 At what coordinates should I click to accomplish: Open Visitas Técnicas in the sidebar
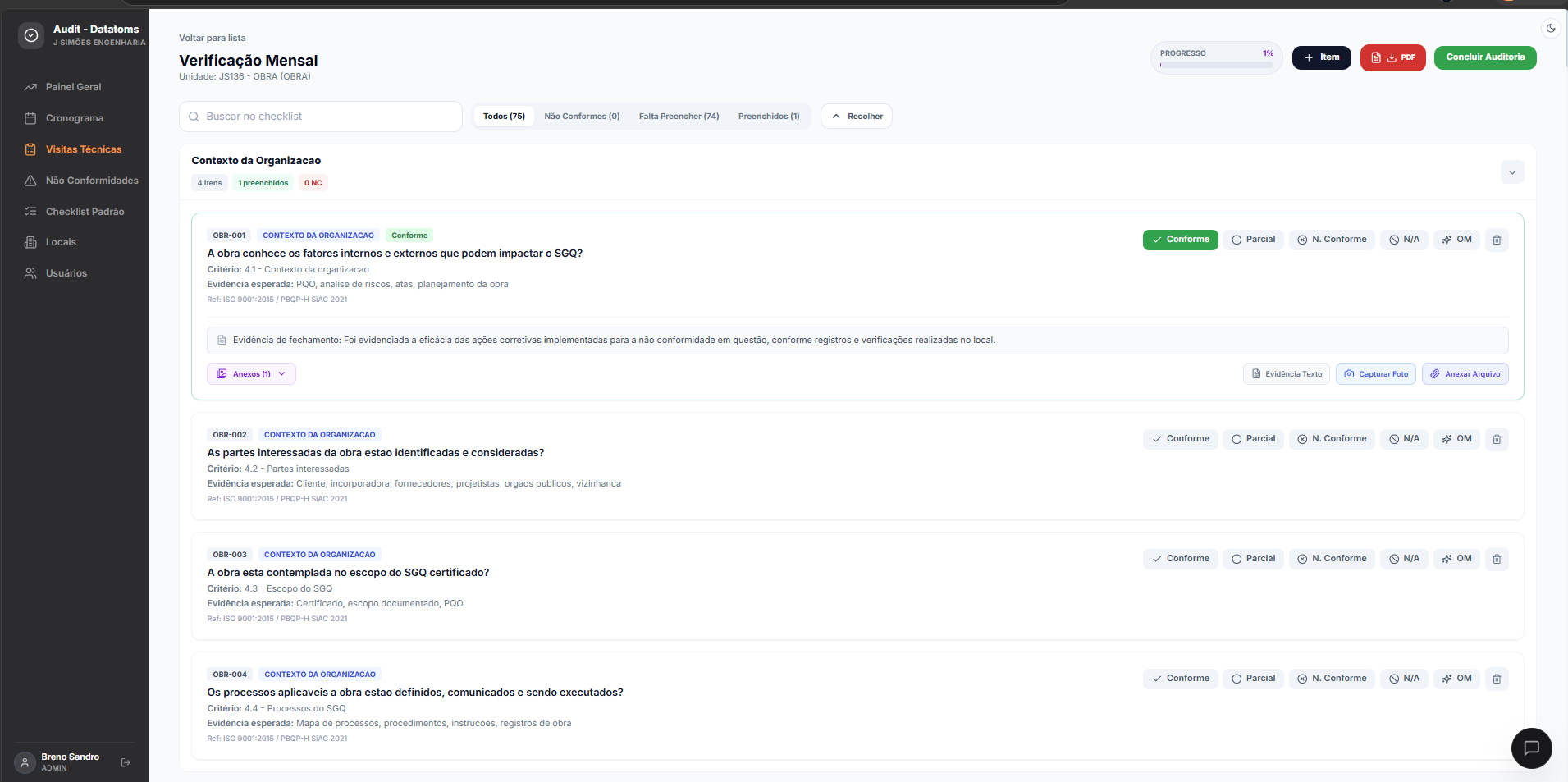pyautogui.click(x=75, y=149)
